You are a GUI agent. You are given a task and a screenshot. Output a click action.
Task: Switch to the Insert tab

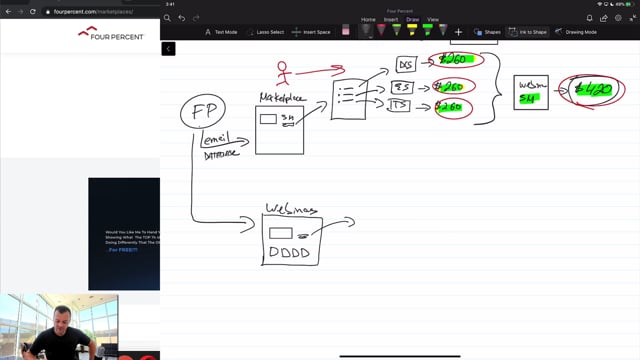391,20
